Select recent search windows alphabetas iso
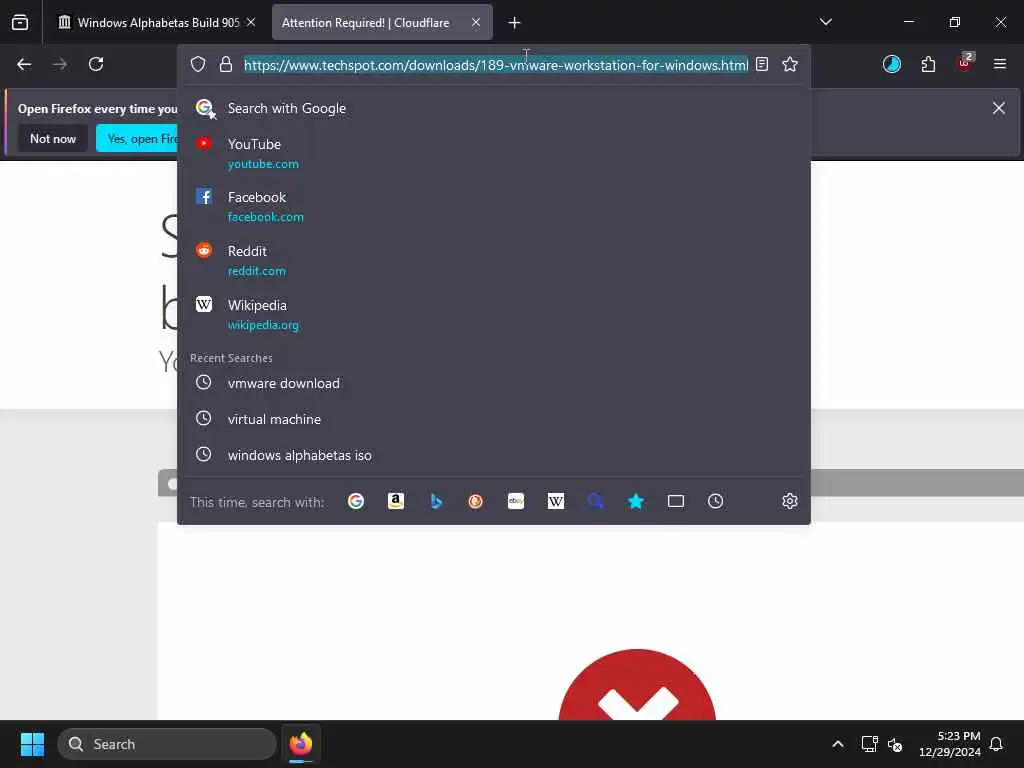Viewport: 1024px width, 768px height. coord(494,455)
